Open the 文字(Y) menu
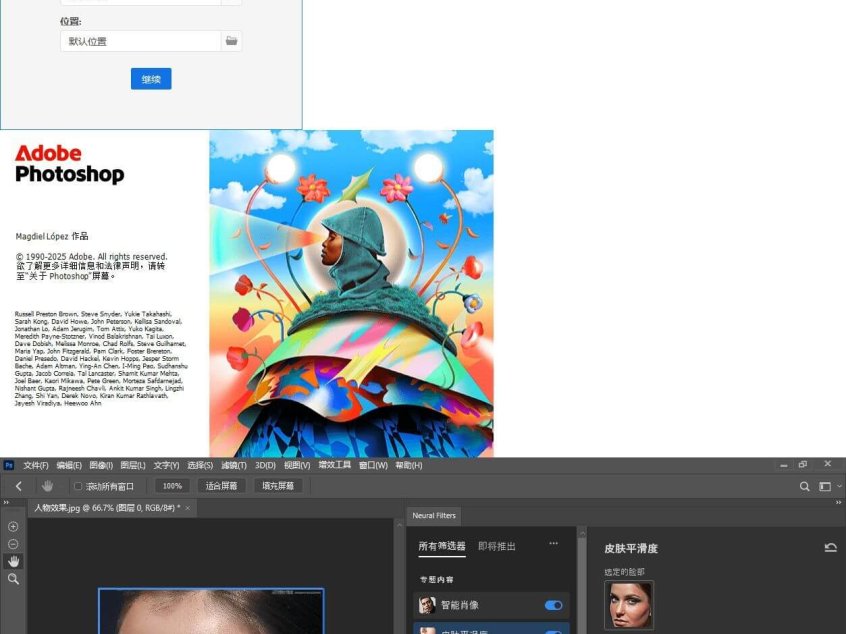 point(166,465)
